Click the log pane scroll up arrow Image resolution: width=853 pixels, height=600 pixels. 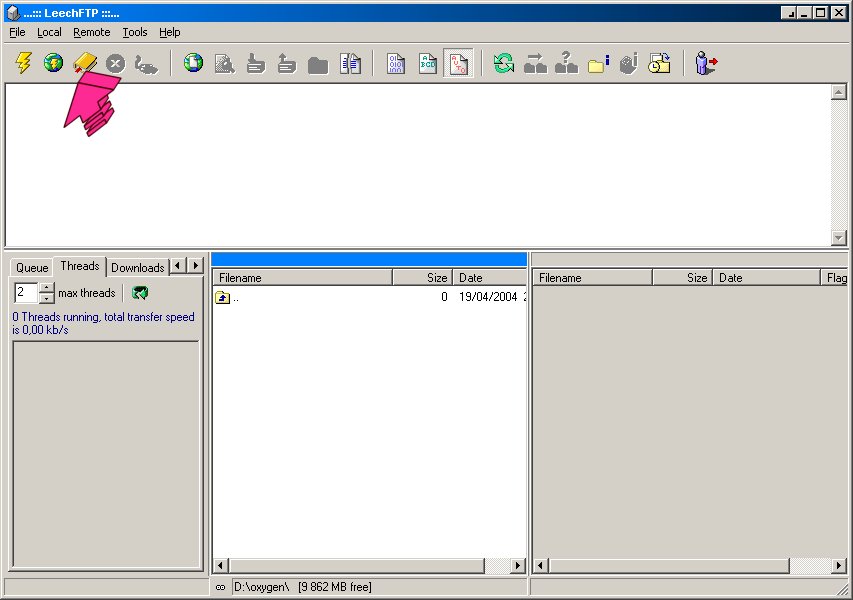coord(839,92)
